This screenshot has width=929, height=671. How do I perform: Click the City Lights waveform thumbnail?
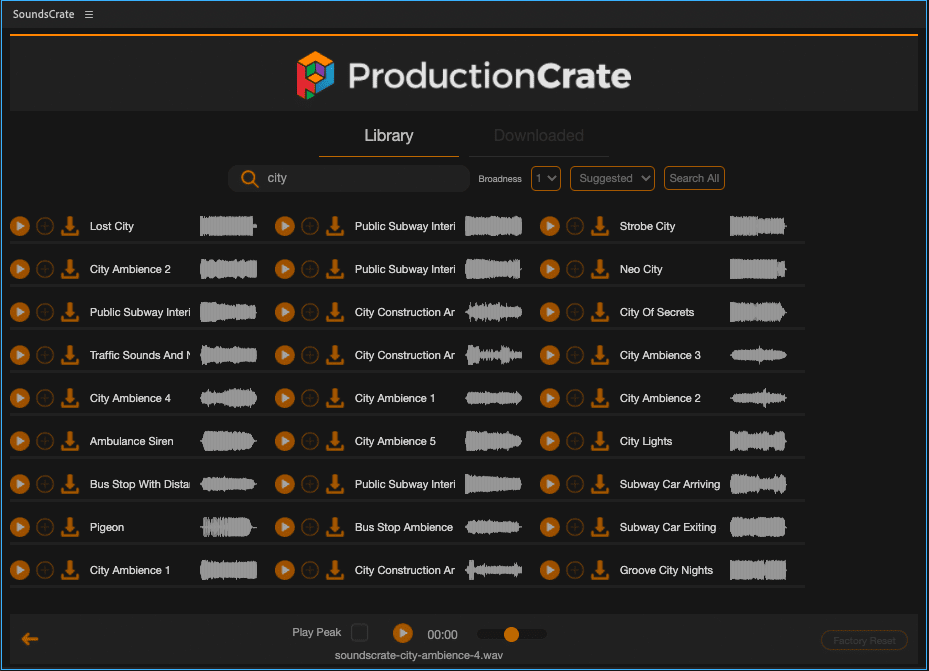coord(758,441)
